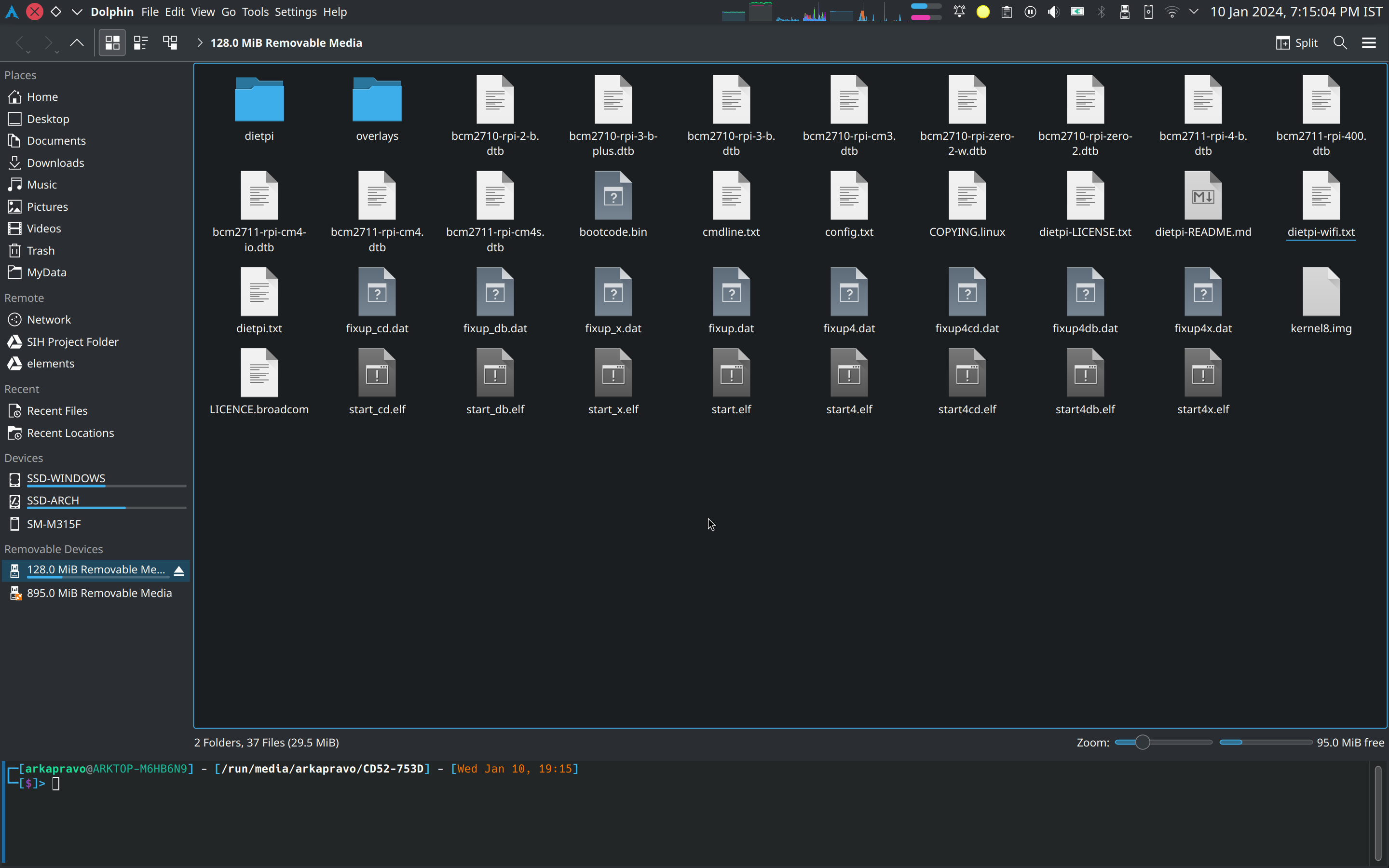Open the bootcode.bin file icon
This screenshot has width=1389, height=868.
(x=613, y=196)
